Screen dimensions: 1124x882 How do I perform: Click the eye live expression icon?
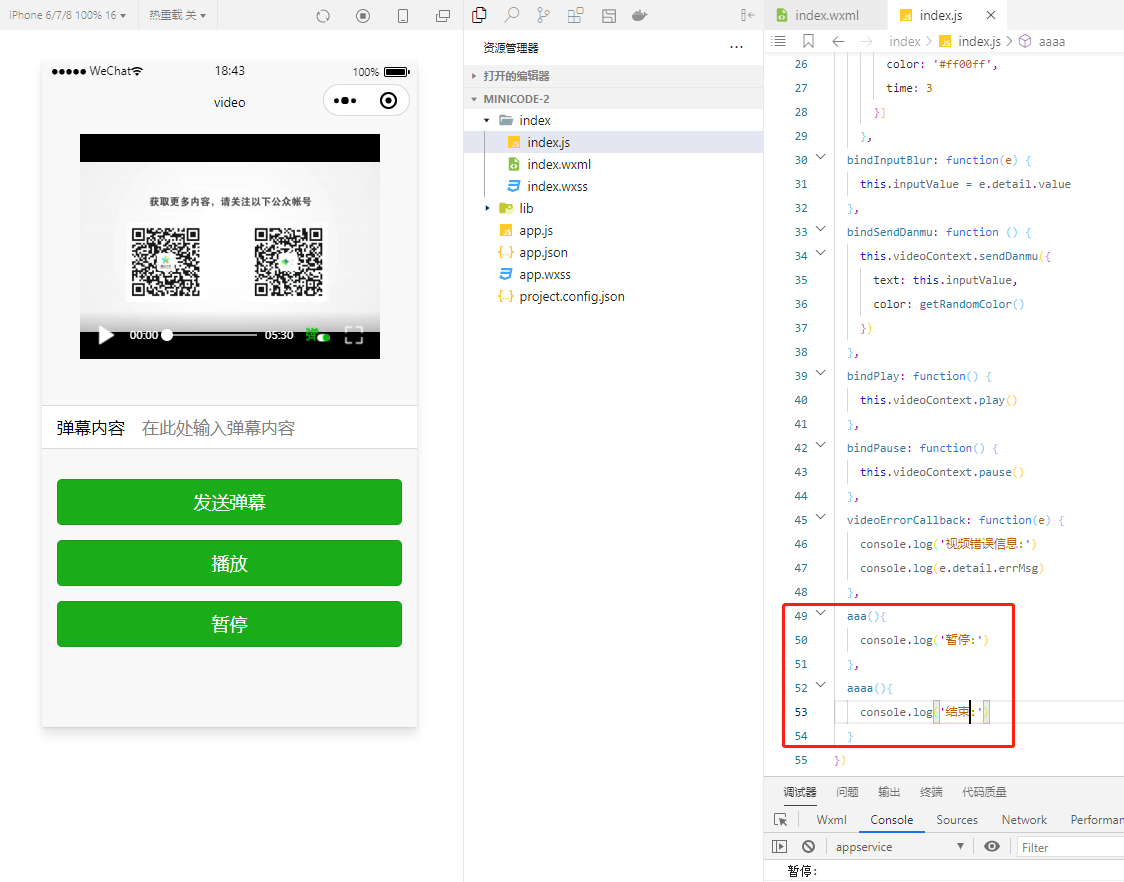(991, 846)
